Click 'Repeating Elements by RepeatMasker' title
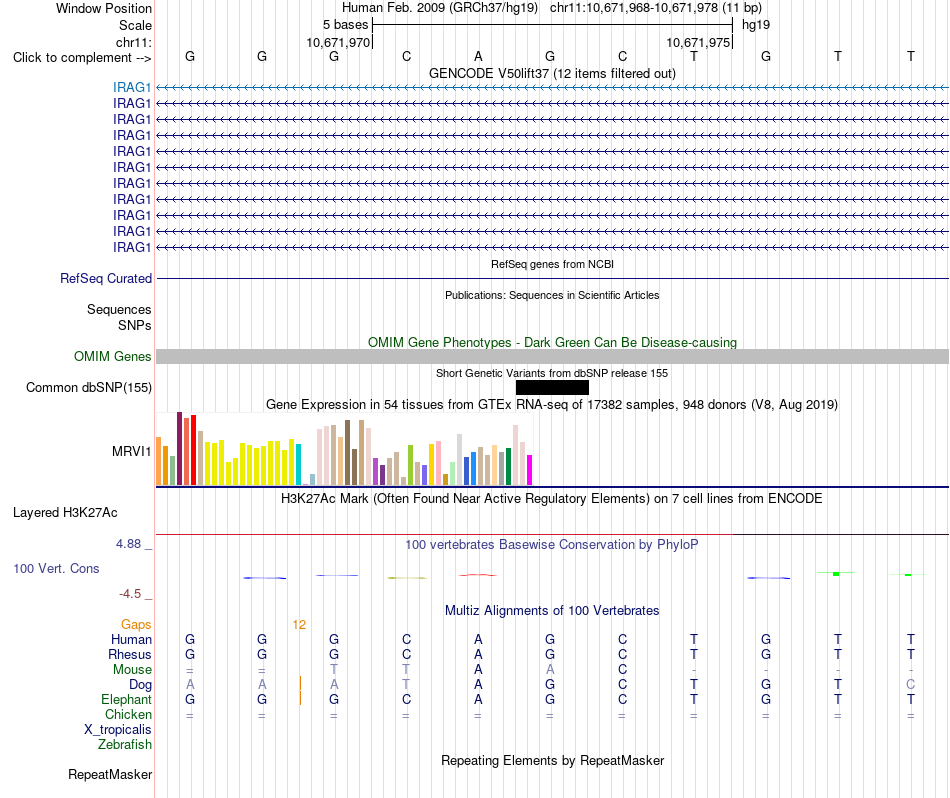 click(552, 760)
